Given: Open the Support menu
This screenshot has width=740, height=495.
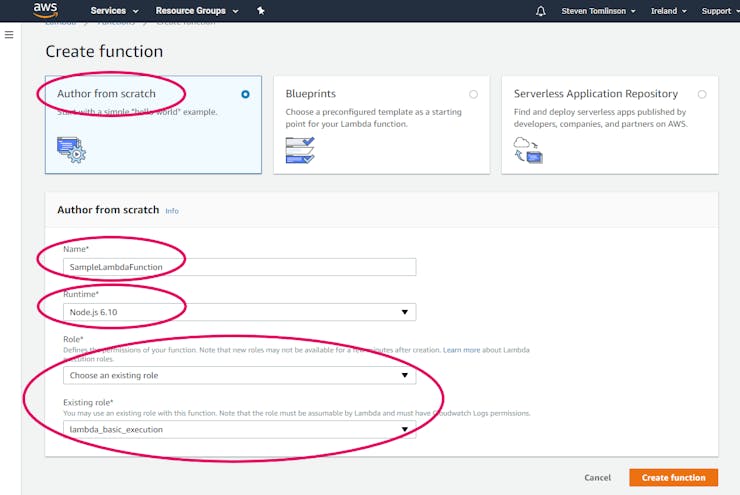Looking at the screenshot, I should tap(719, 11).
